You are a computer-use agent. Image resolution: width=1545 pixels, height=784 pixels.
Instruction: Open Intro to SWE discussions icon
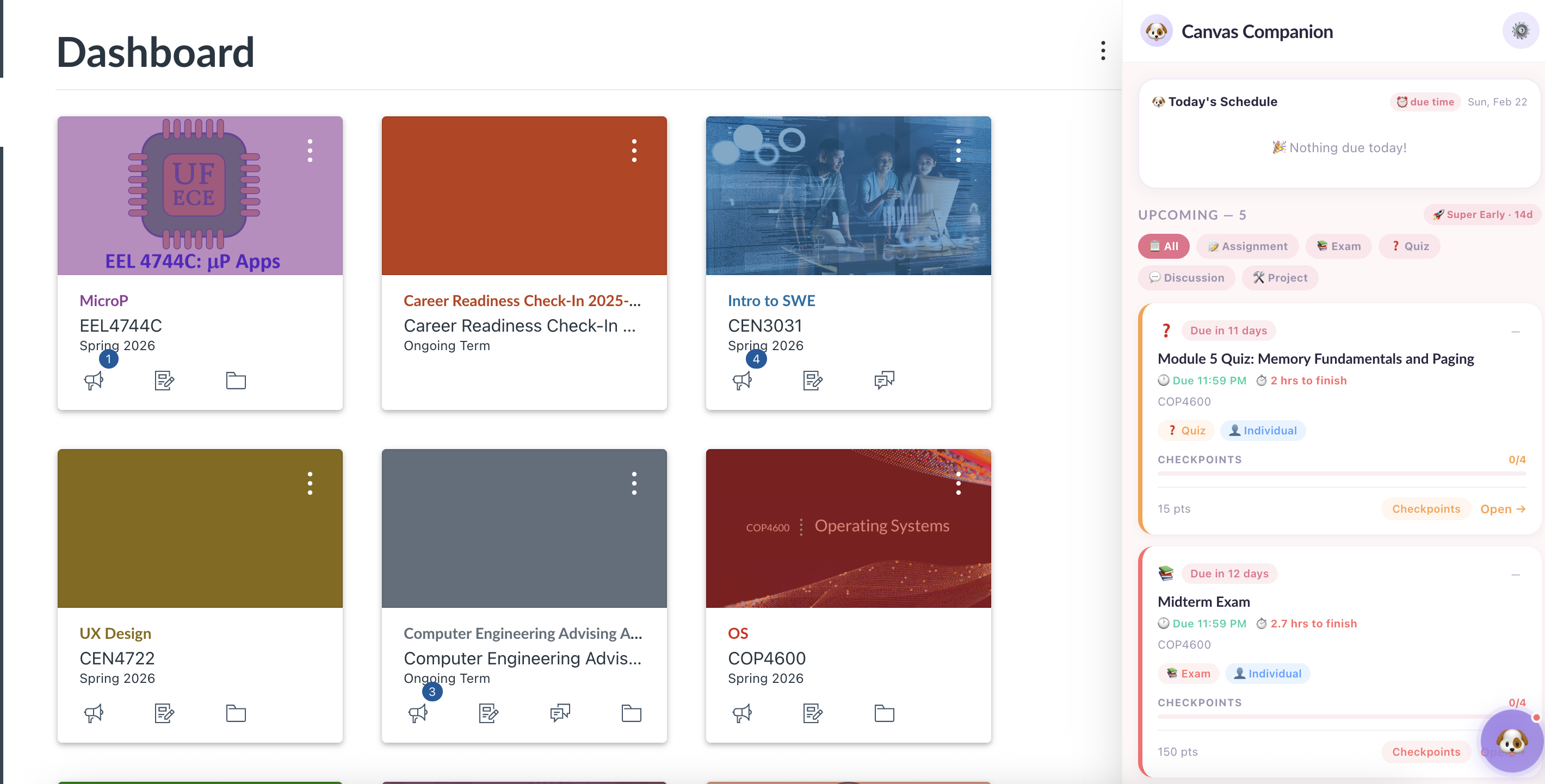(x=884, y=380)
